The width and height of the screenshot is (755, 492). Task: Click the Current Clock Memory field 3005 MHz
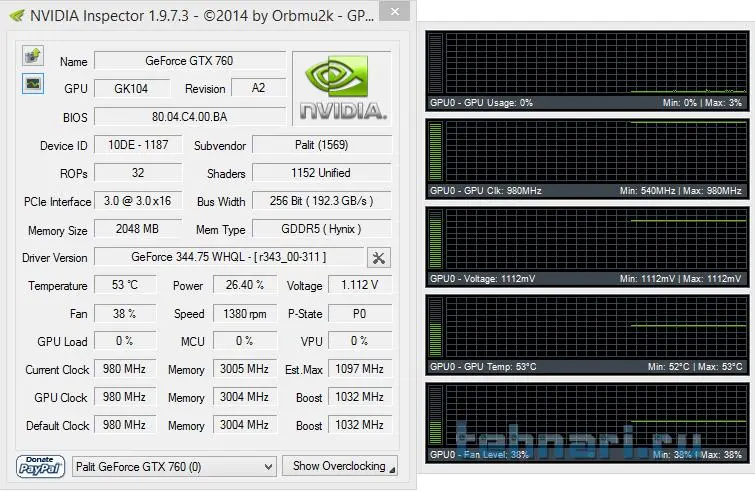(x=245, y=369)
